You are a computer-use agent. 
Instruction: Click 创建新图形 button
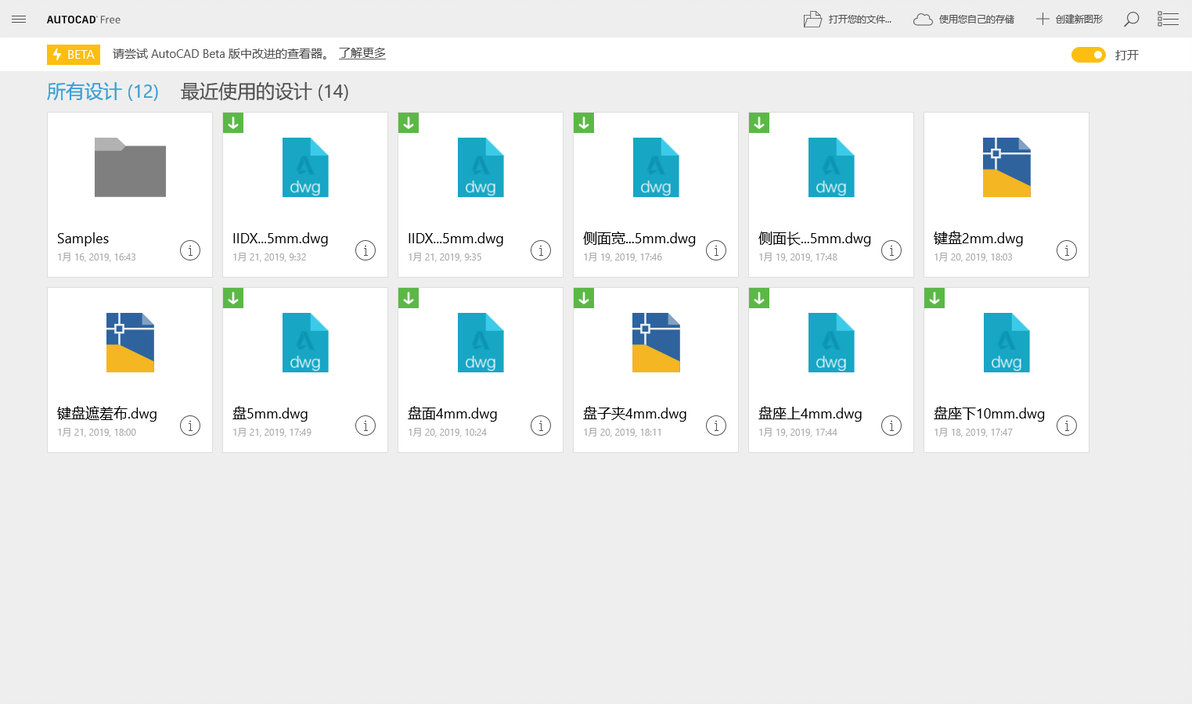pyautogui.click(x=1069, y=19)
